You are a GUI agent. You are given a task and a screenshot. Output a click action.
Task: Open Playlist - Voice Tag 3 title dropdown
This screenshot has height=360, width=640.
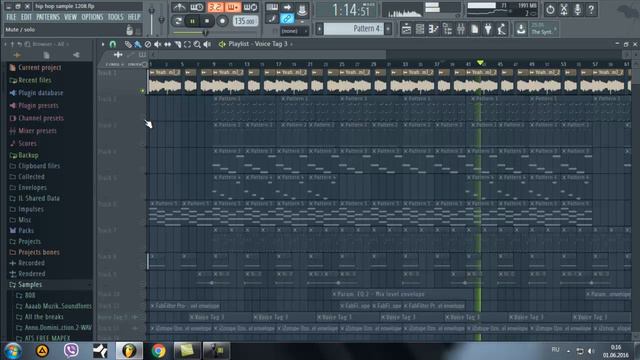pyautogui.click(x=260, y=44)
